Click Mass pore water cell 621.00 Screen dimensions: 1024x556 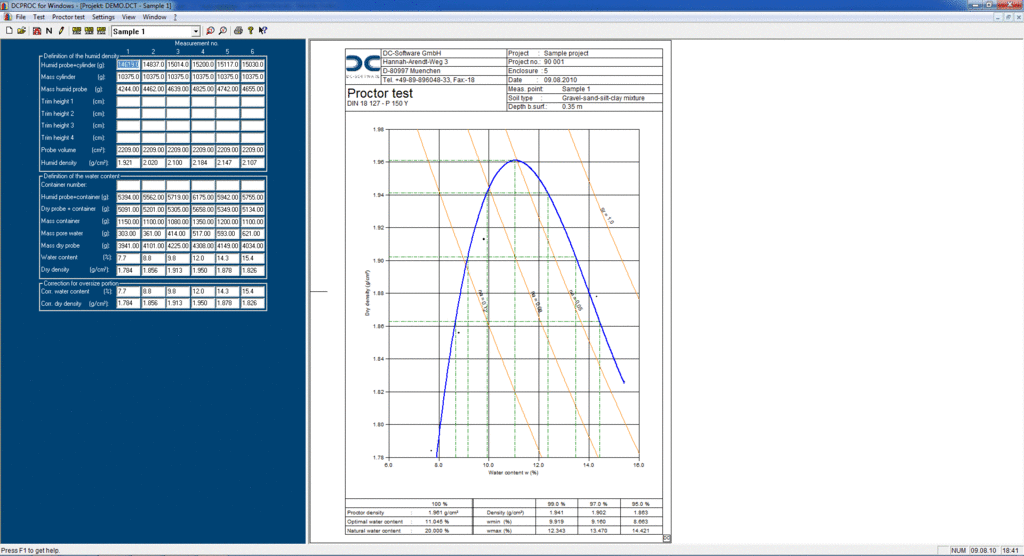point(253,233)
